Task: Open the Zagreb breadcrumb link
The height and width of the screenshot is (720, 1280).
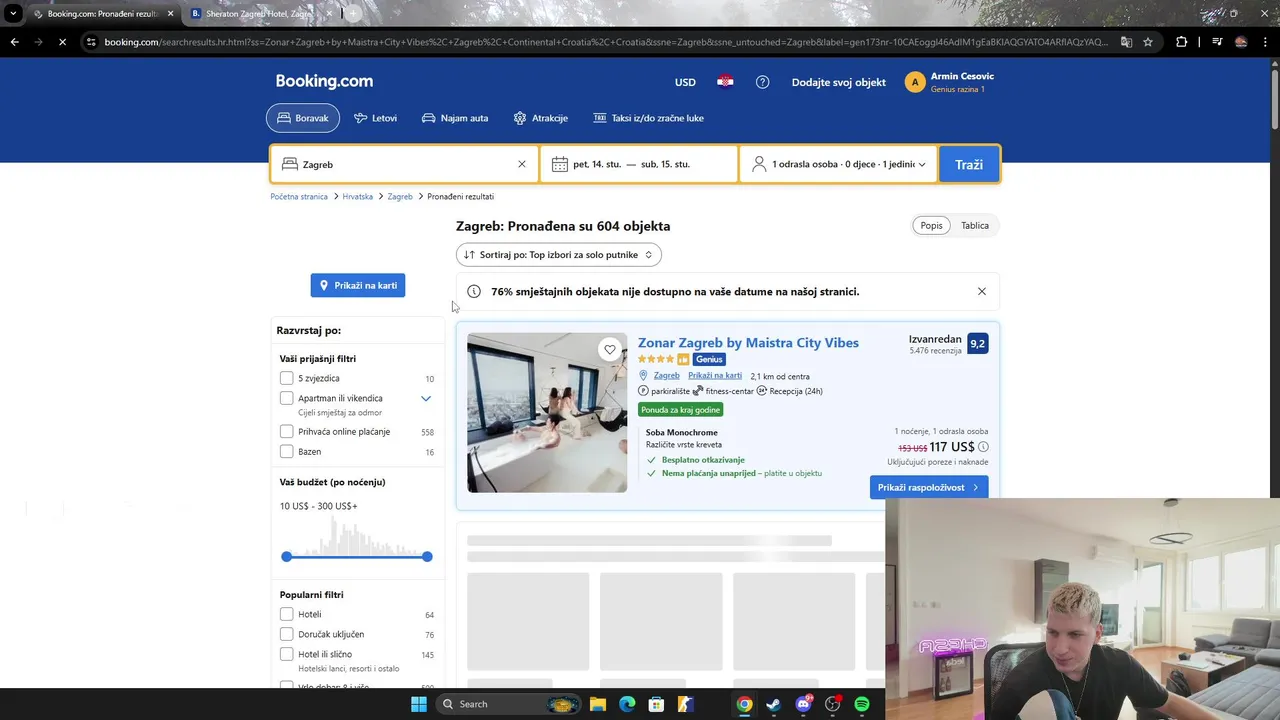Action: tap(400, 197)
